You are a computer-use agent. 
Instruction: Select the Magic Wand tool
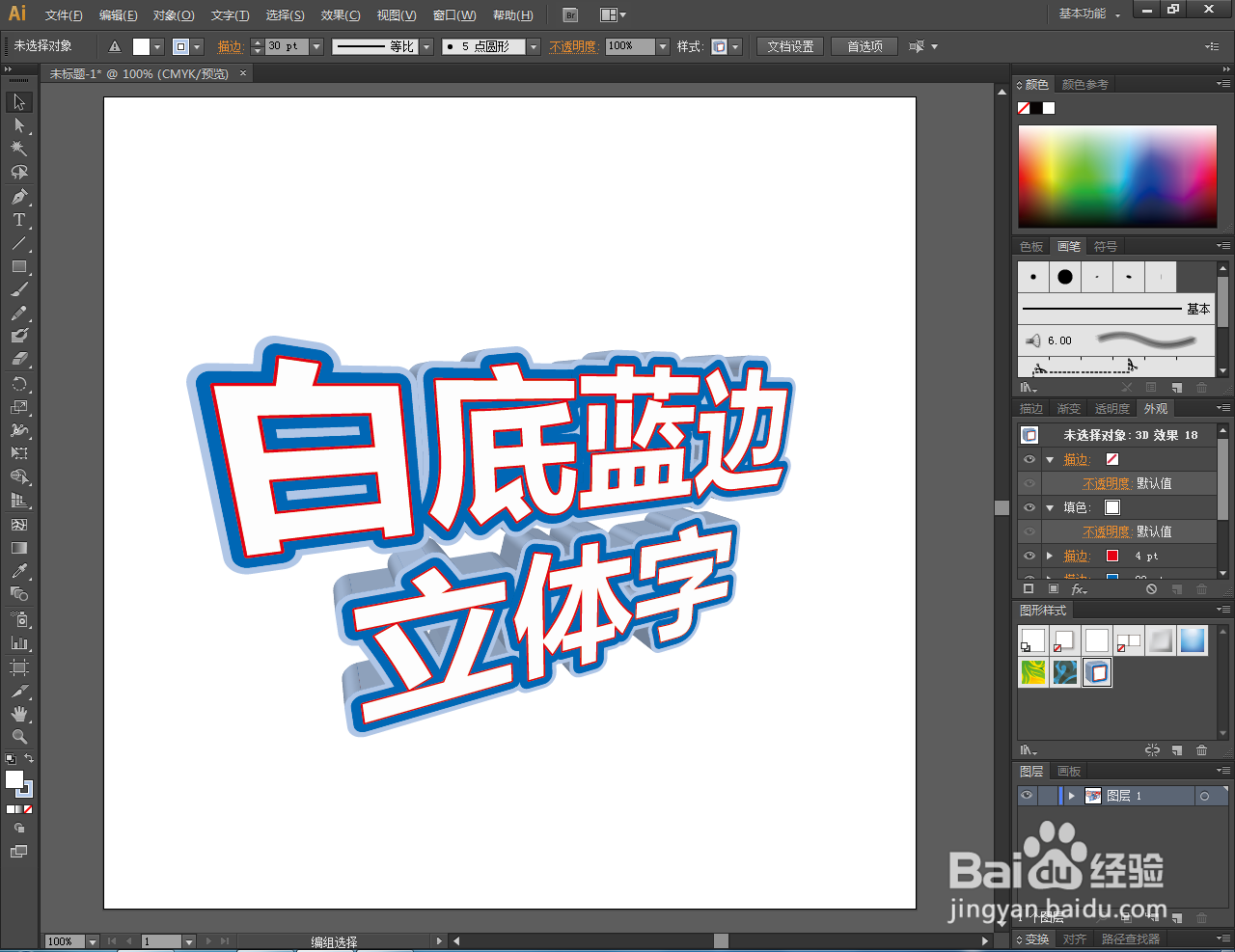click(17, 149)
